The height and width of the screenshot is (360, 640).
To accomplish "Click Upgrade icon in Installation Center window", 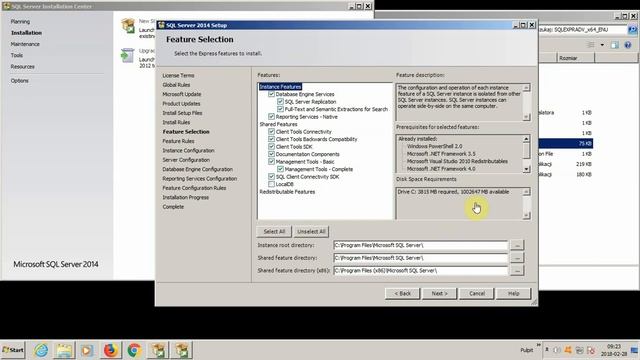I will [127, 55].
